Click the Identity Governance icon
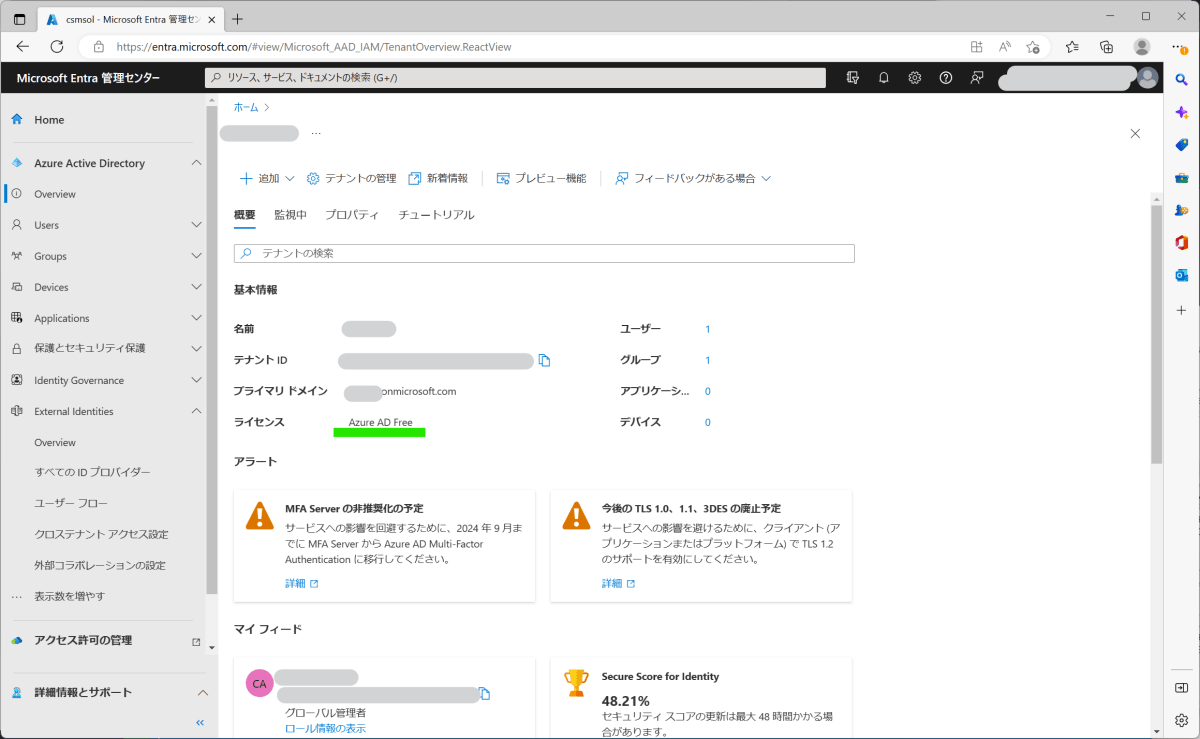This screenshot has width=1200, height=739. [x=17, y=380]
